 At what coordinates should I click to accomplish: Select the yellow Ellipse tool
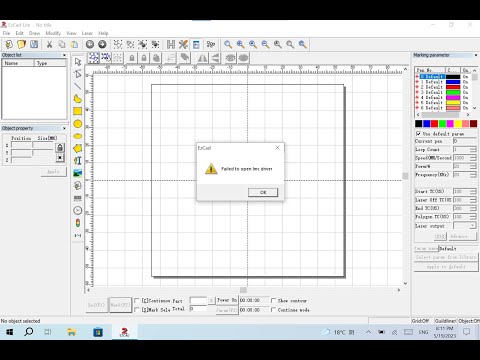point(78,136)
